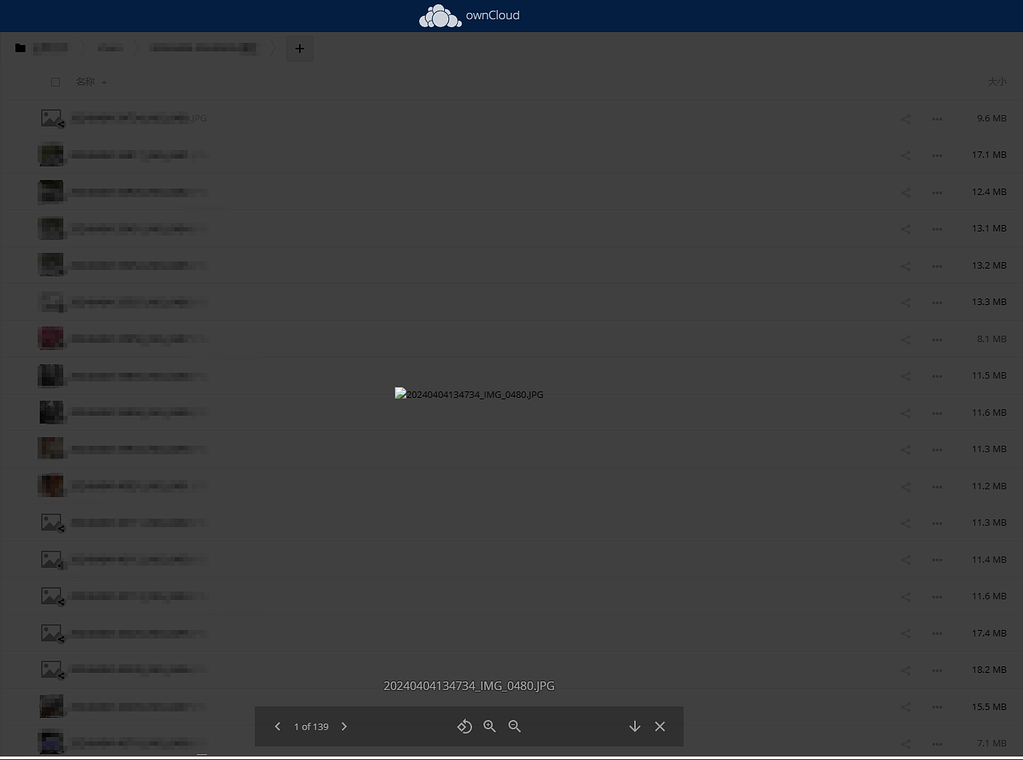Close the image preview overlay

(659, 726)
